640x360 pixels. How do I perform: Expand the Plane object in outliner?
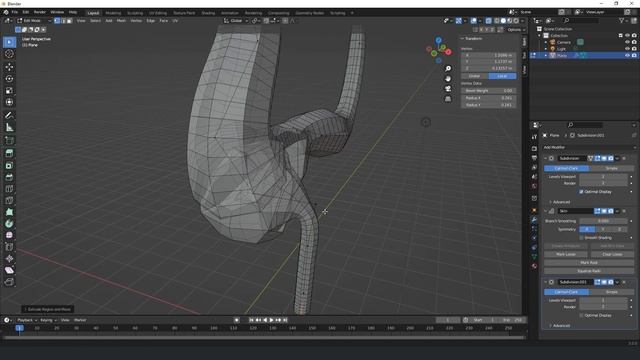(546, 55)
